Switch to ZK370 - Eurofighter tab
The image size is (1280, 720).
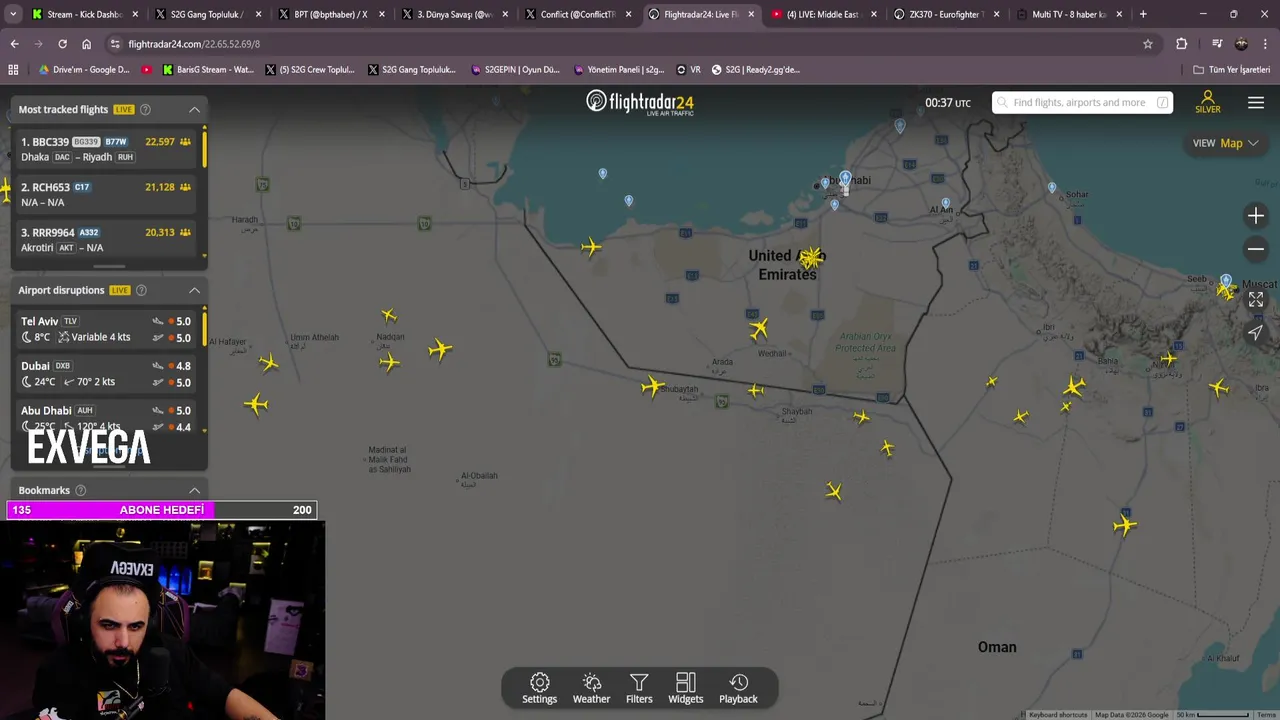pos(947,14)
